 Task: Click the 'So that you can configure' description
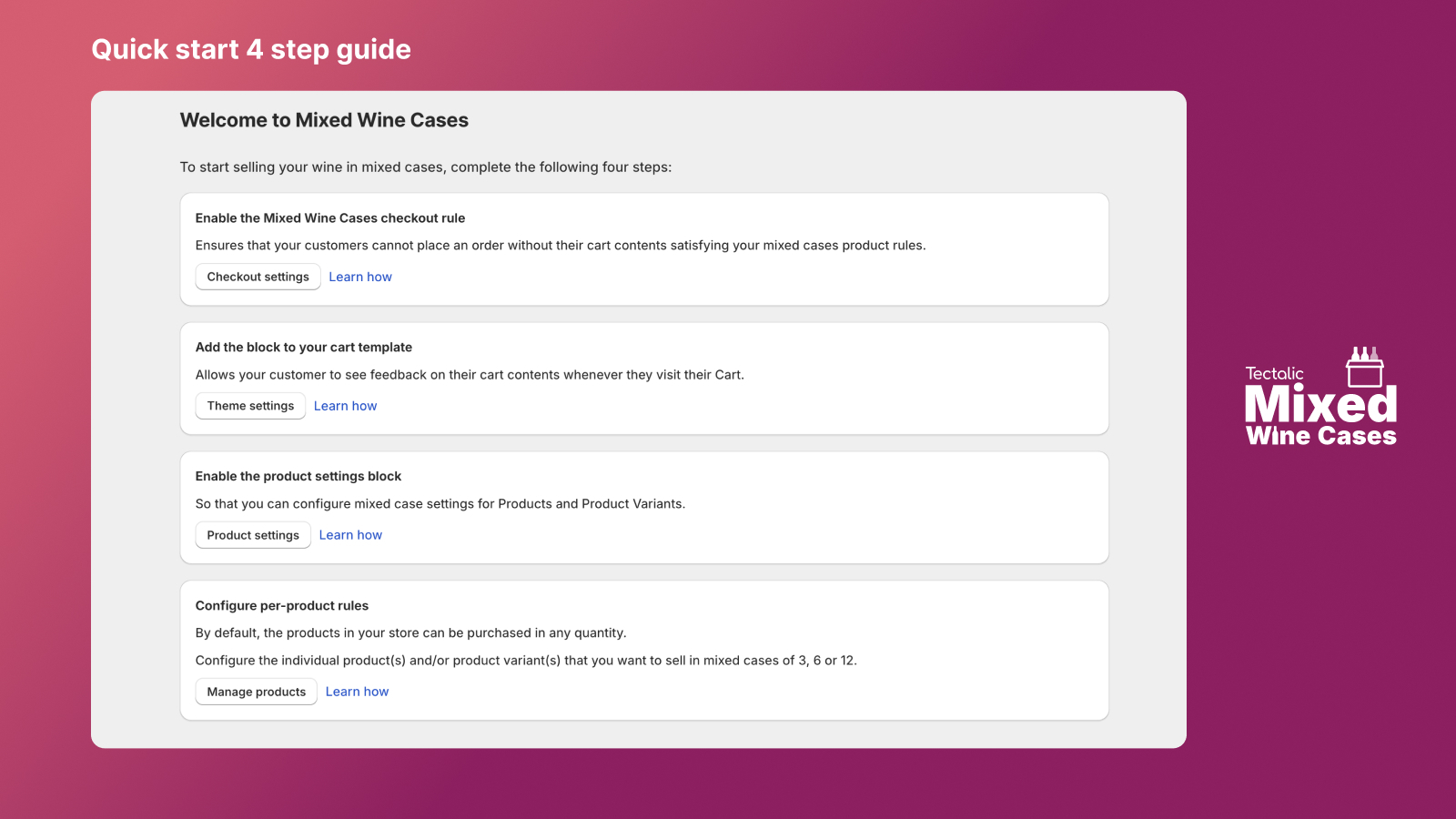pos(440,504)
